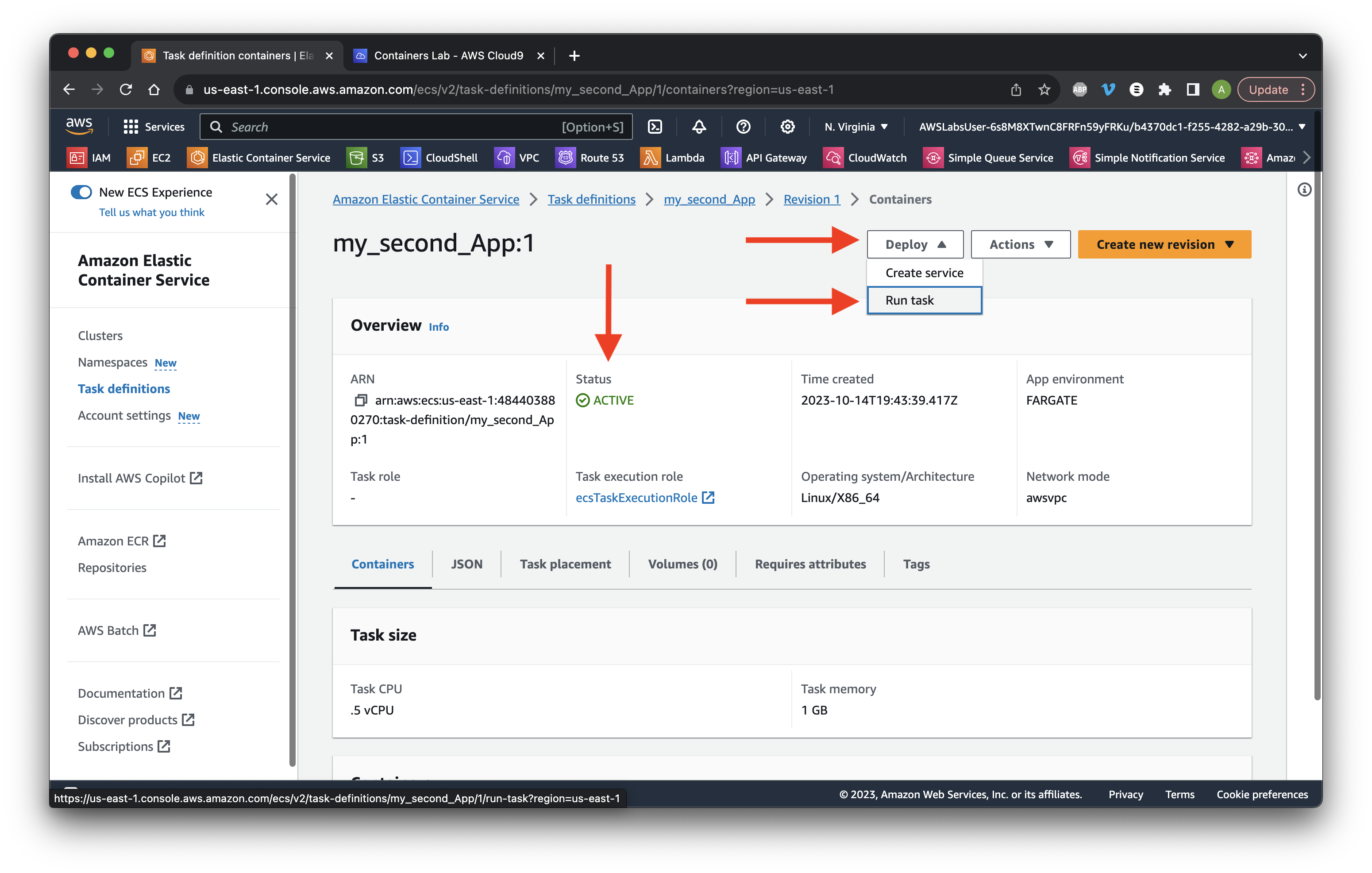Viewport: 1372px width, 873px height.
Task: Open the Route 53 favorites shortcut
Action: 590,158
